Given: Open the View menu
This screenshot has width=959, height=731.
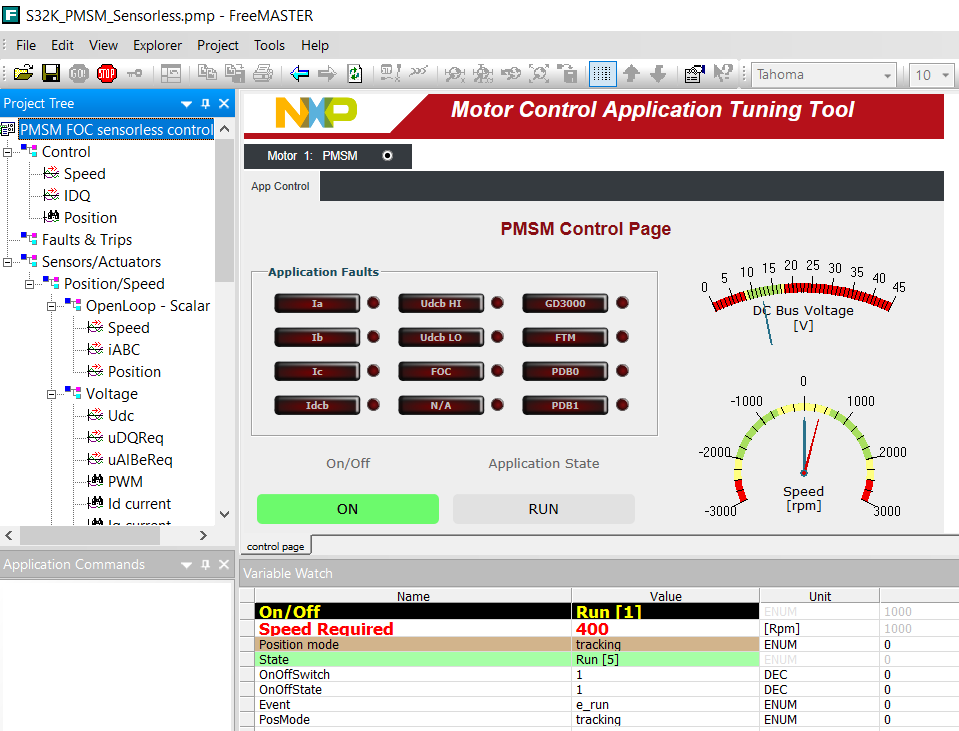Looking at the screenshot, I should click(x=103, y=45).
